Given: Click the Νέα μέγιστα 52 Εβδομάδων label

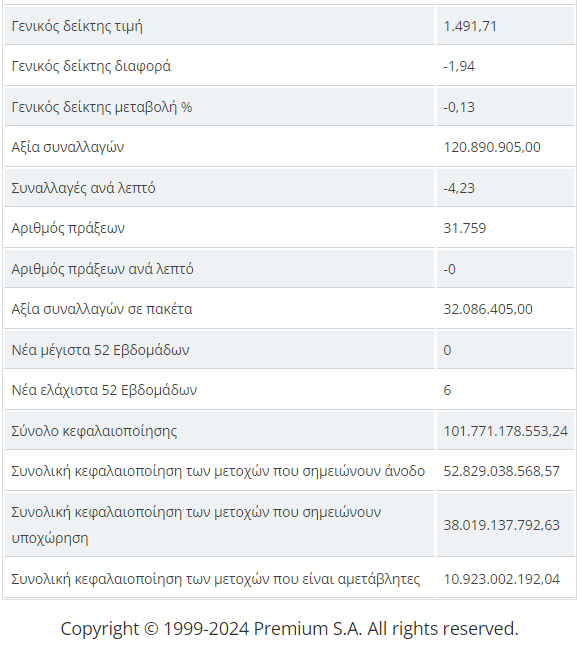Looking at the screenshot, I should coord(100,350).
